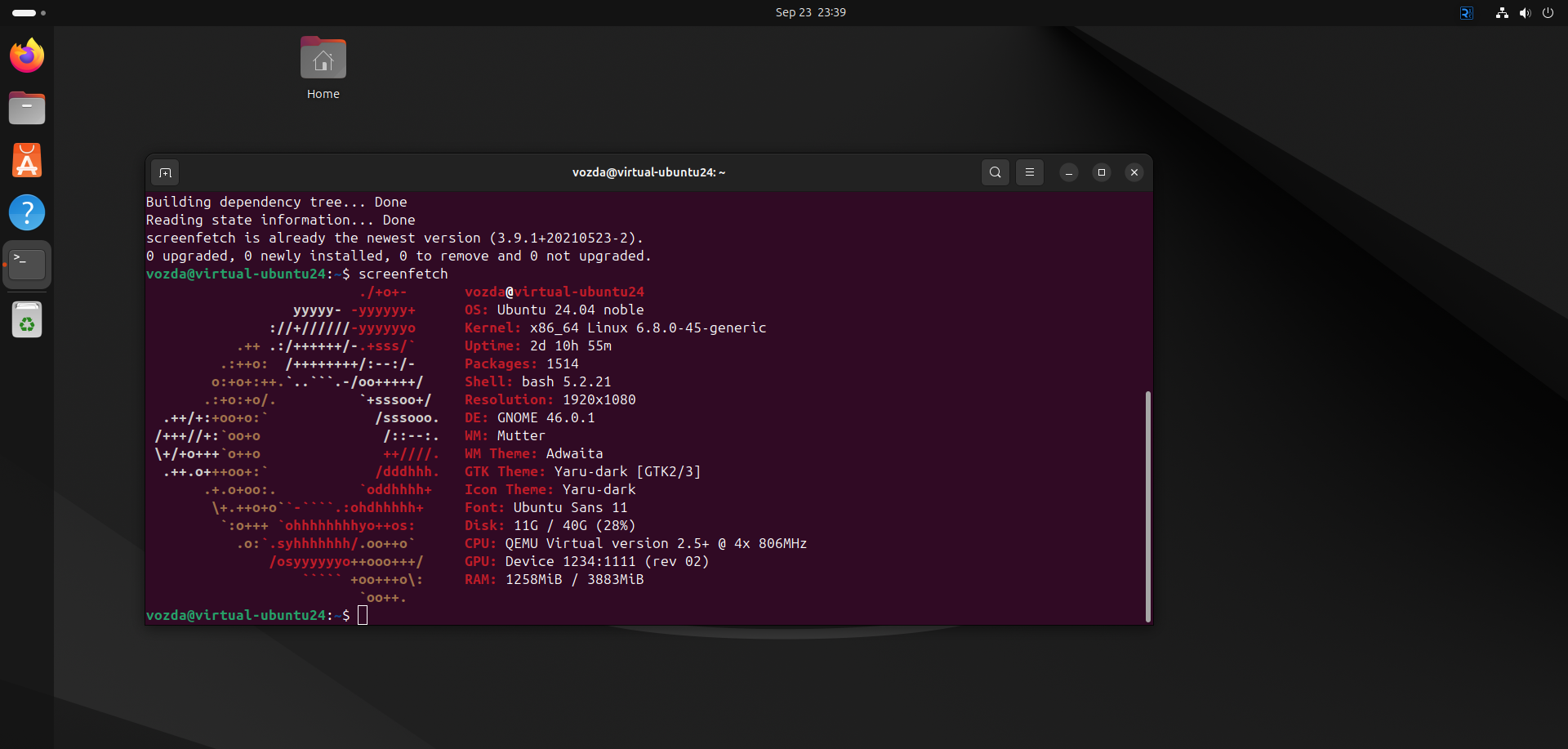1568x749 pixels.
Task: Click 'screenfetch is already the newest version' line
Action: [394, 238]
